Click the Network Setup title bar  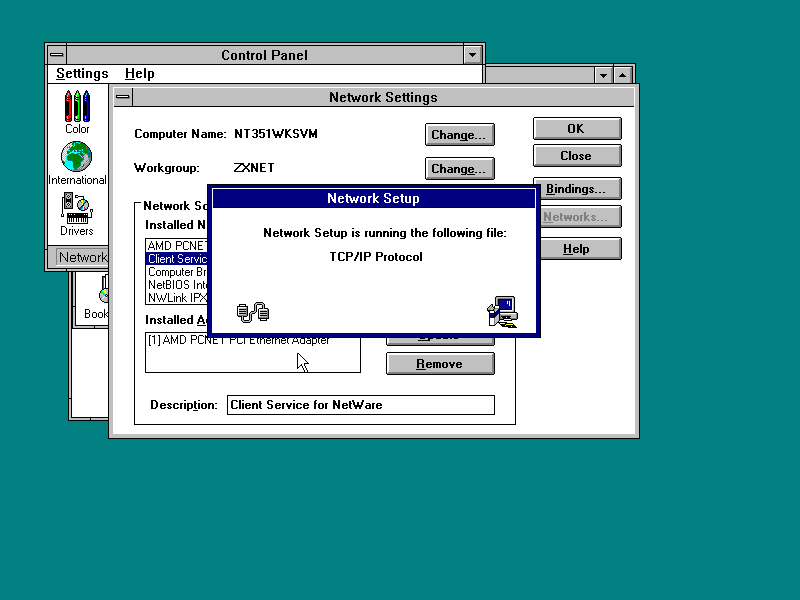point(373,198)
